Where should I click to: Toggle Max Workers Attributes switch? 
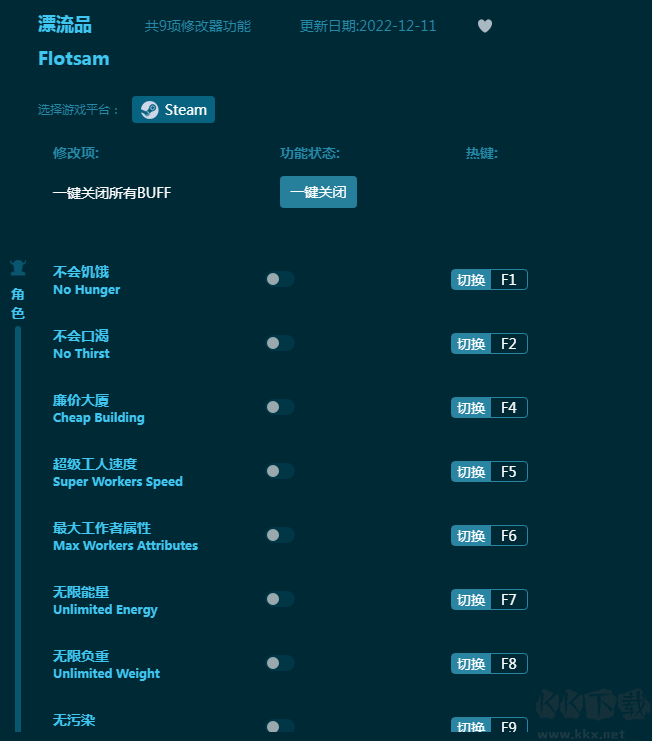280,535
